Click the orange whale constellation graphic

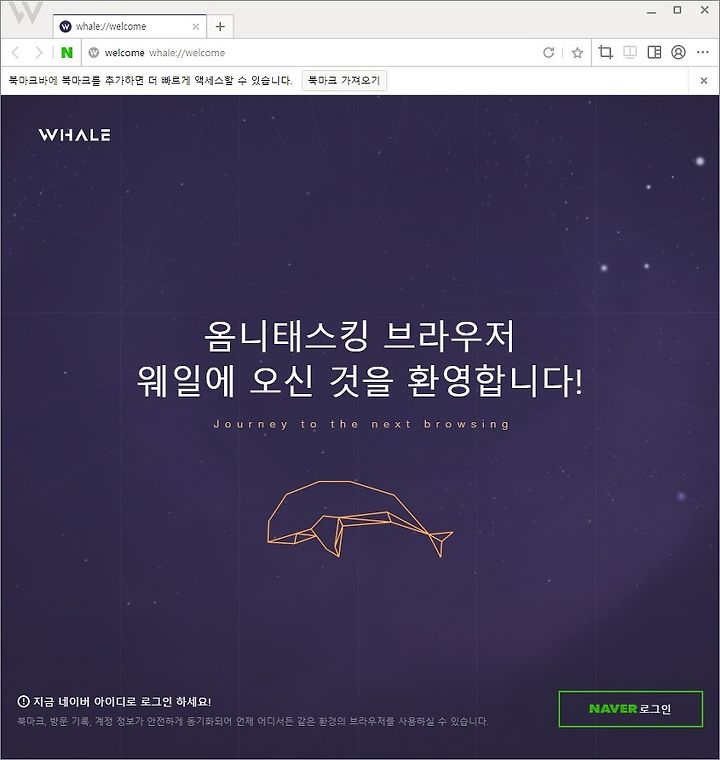[x=359, y=519]
